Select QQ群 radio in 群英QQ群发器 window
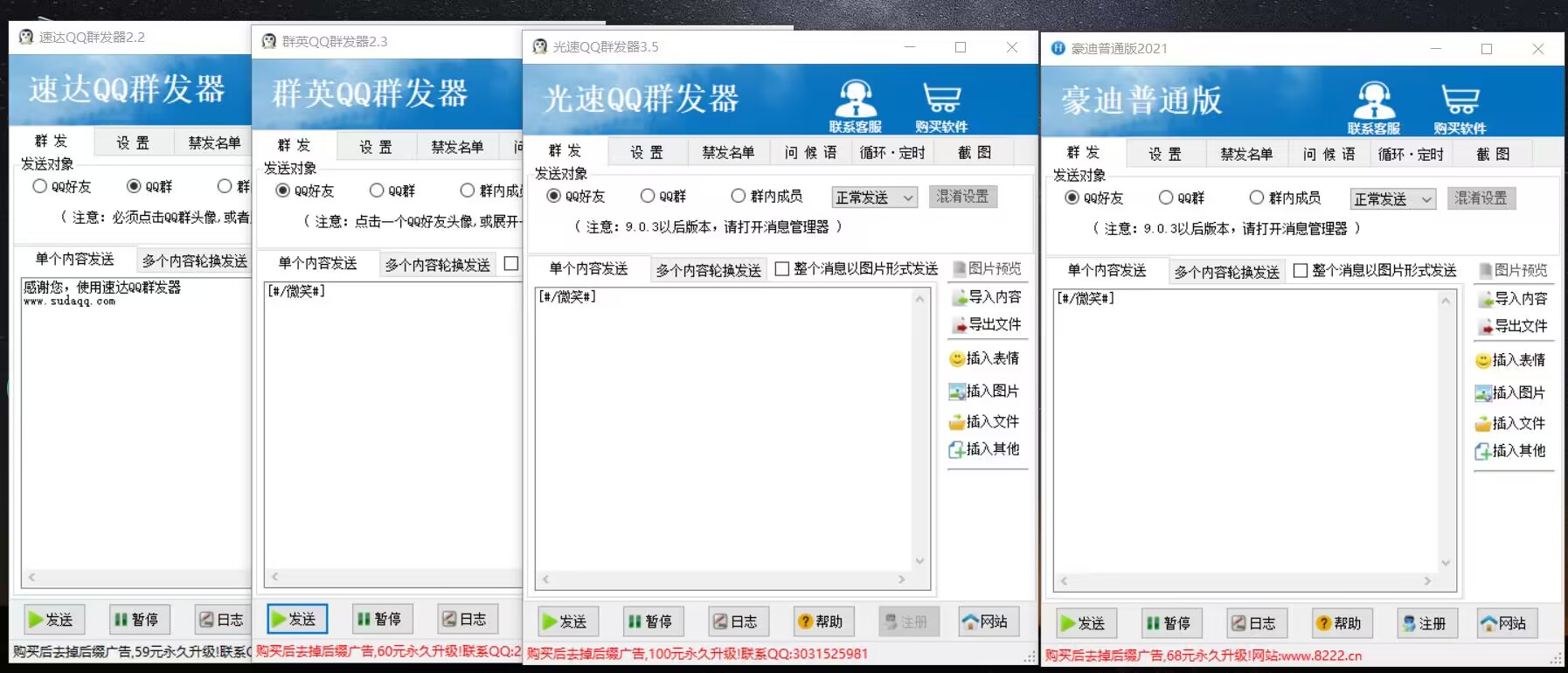The height and width of the screenshot is (673, 1568). pos(392,191)
